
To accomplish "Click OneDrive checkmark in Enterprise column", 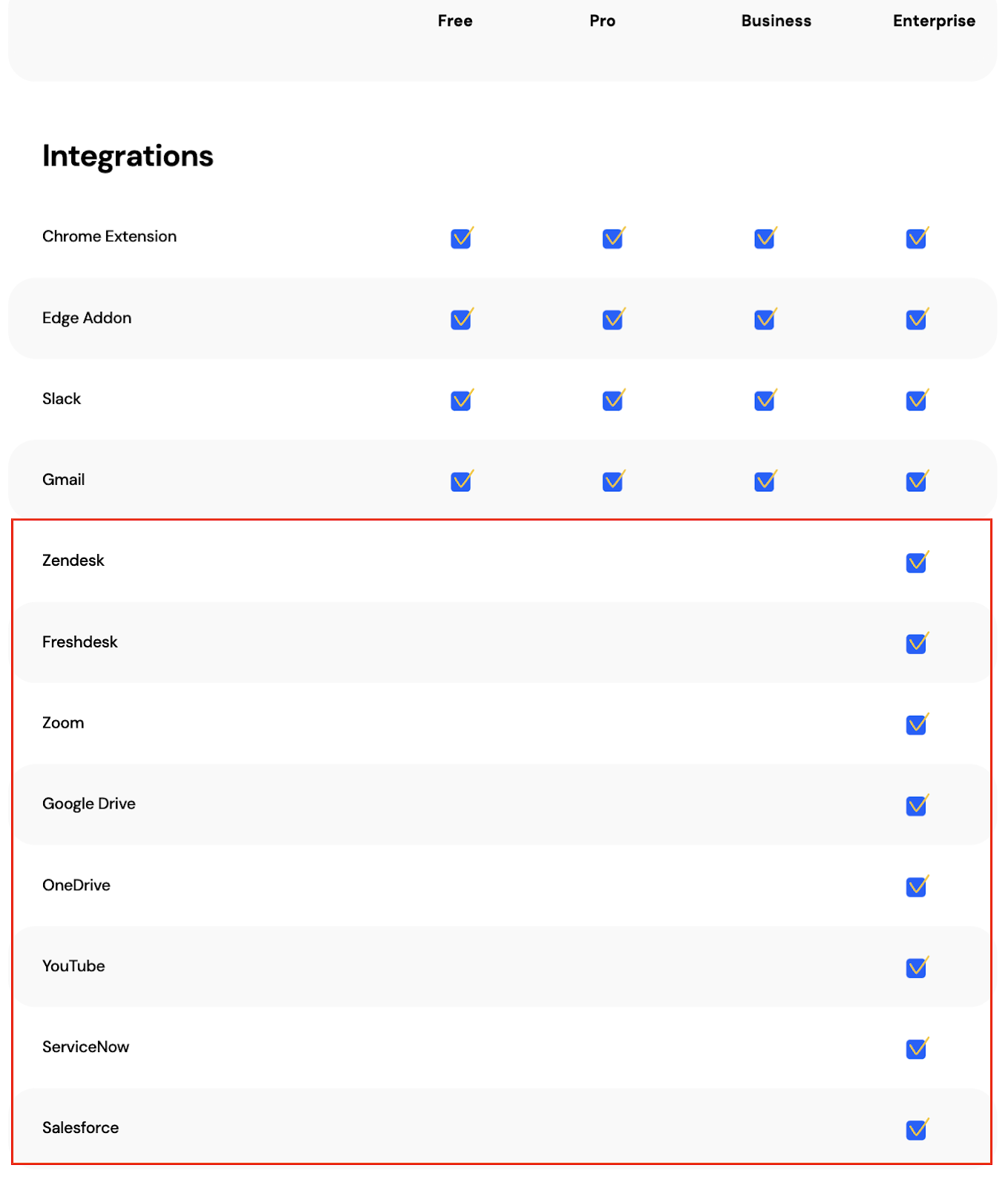I will coord(917,886).
